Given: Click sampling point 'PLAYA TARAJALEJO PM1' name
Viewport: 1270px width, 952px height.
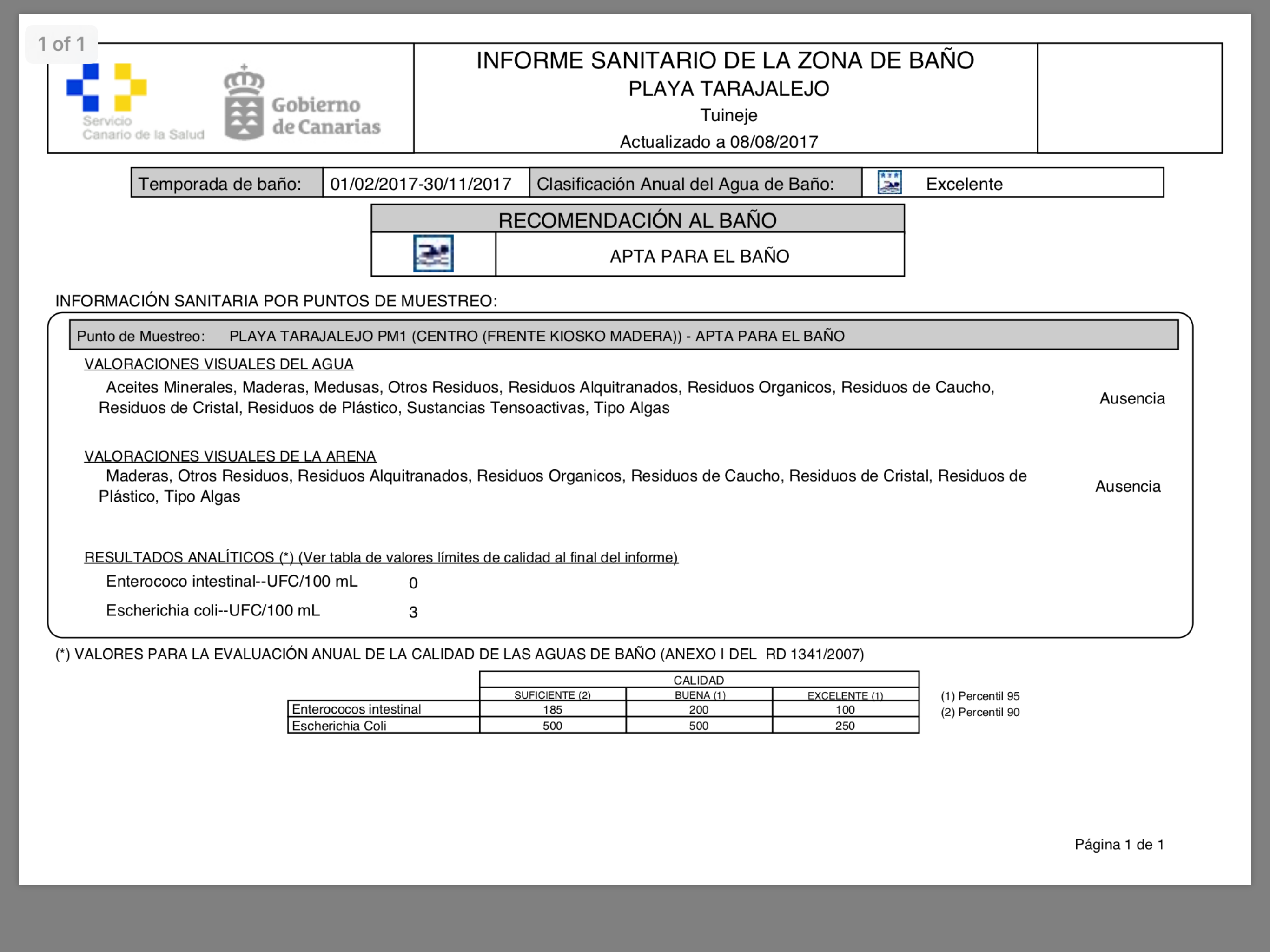Looking at the screenshot, I should [x=317, y=336].
